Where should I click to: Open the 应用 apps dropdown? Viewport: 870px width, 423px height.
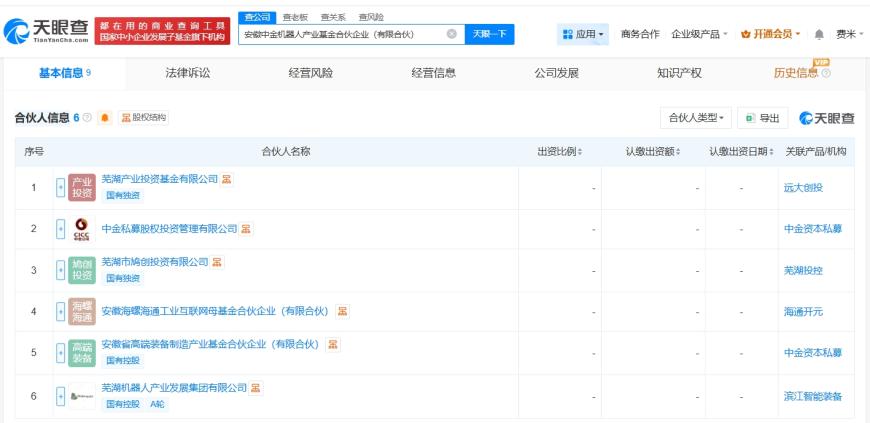(x=583, y=34)
